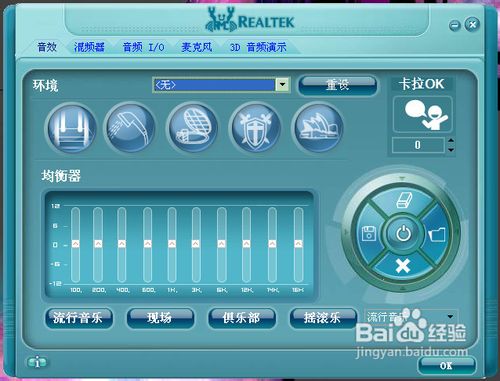
Task: Click the 400 Hz equalizer slider handle
Action: point(122,244)
